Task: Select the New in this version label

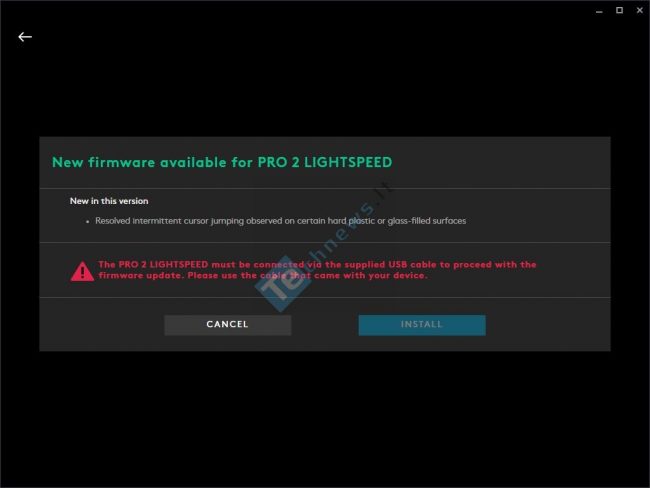Action: pos(109,201)
